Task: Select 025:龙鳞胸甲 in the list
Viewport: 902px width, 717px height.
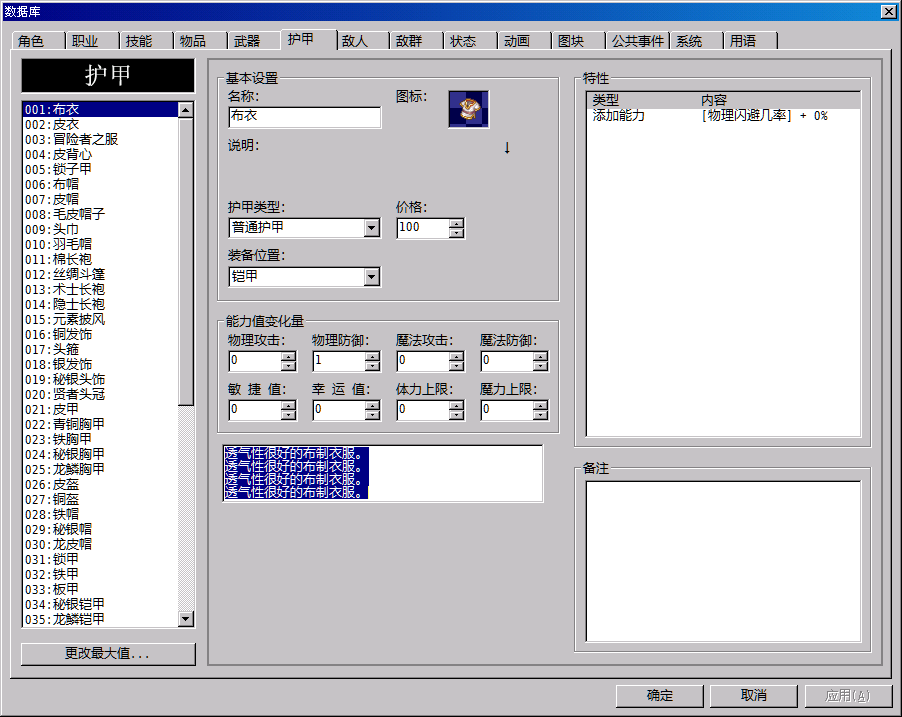Action: [101, 469]
